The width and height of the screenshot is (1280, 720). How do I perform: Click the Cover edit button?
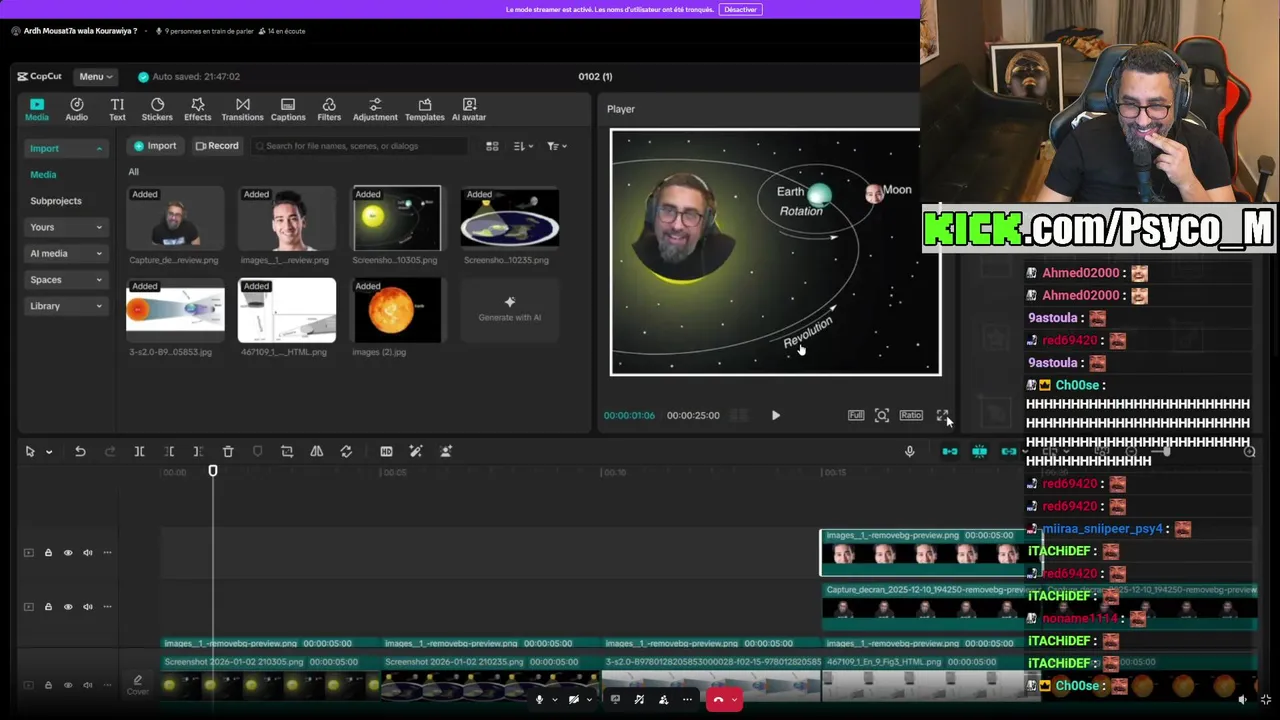click(x=138, y=685)
